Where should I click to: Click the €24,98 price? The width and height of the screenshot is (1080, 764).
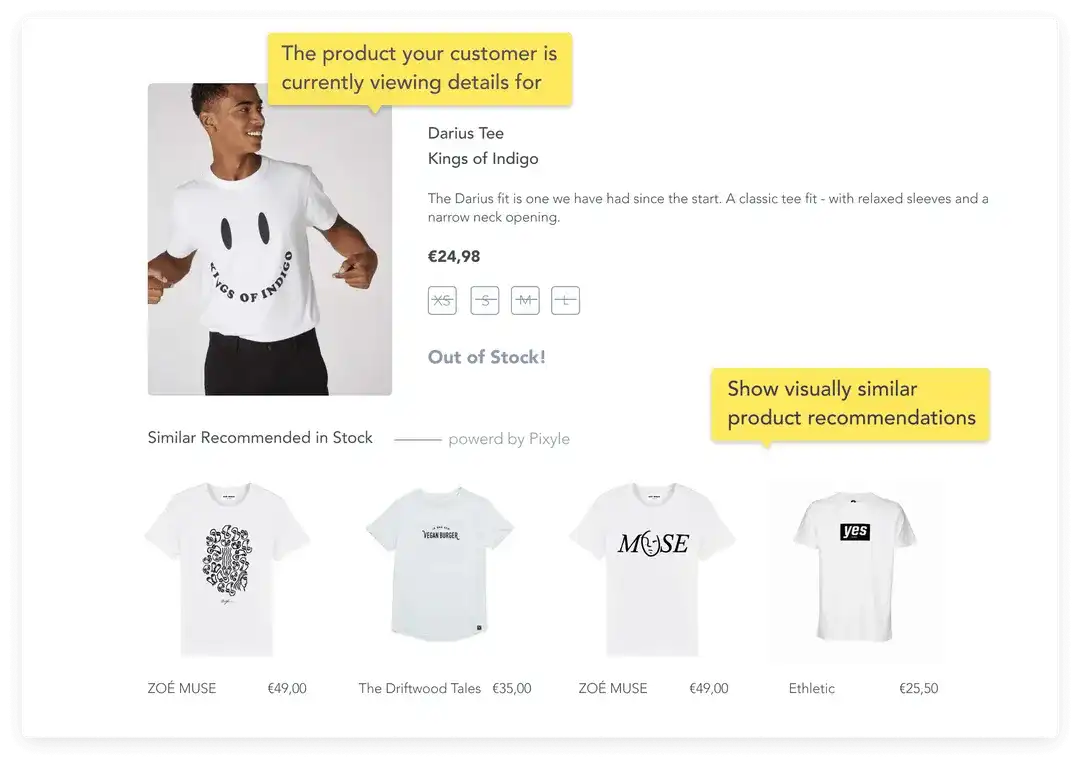[x=454, y=256]
